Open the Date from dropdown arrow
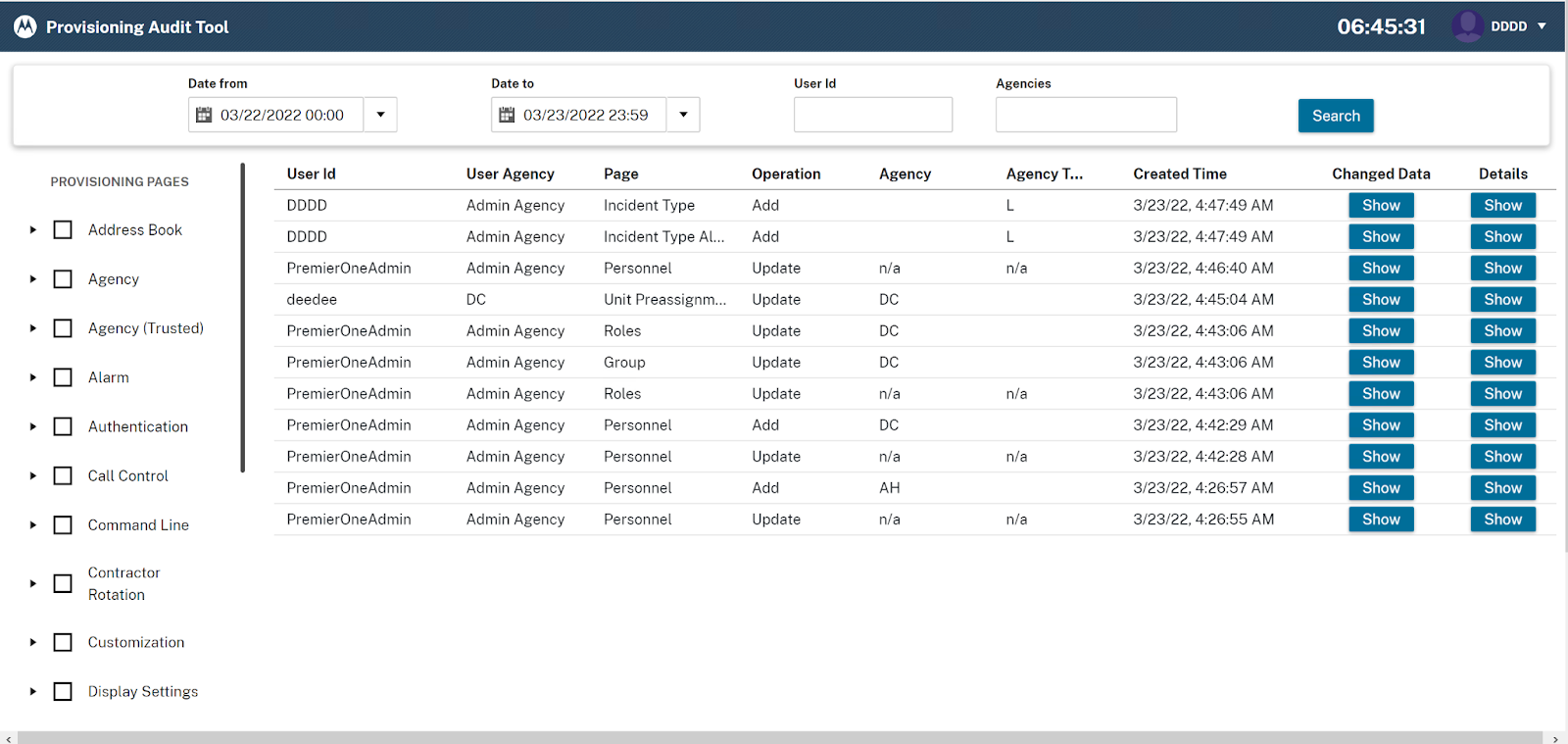 (x=380, y=115)
